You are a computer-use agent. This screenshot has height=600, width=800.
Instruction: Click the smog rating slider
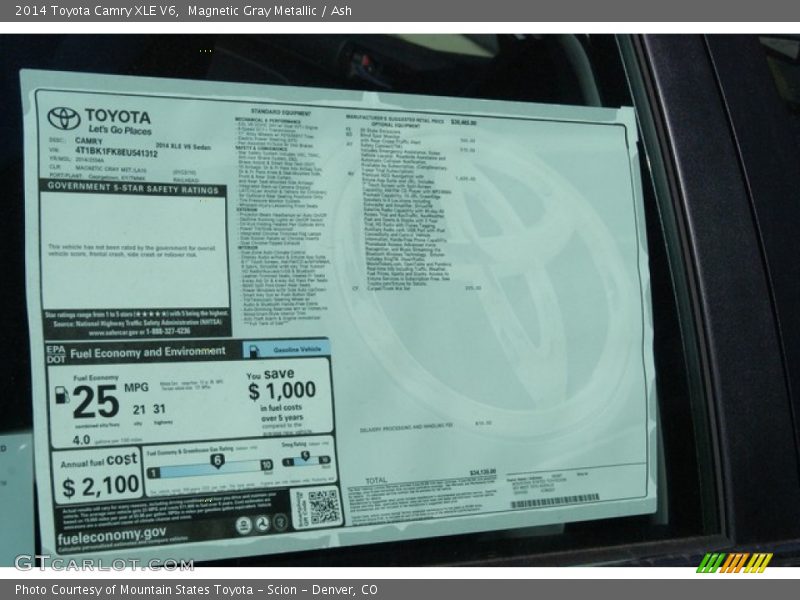(306, 459)
